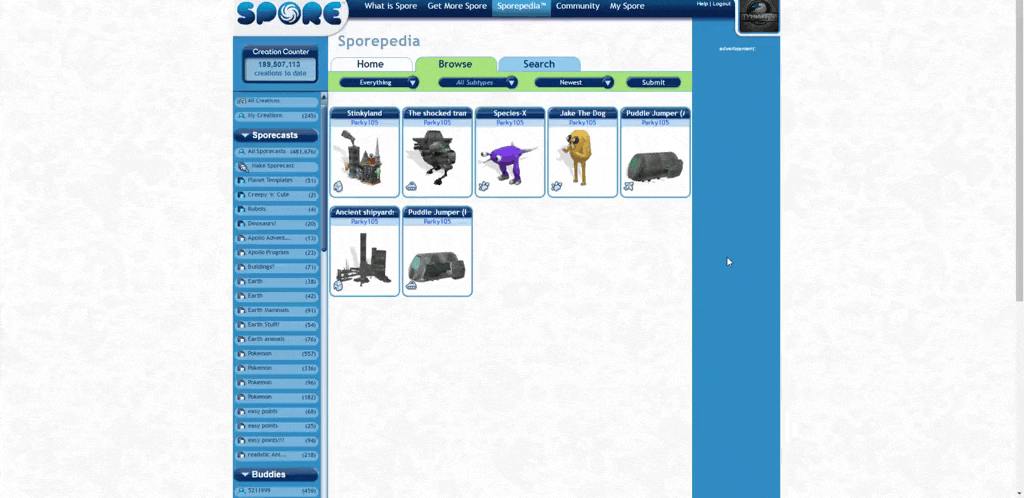Click the Logout link
Screen dimensions: 1024x498
(x=722, y=4)
